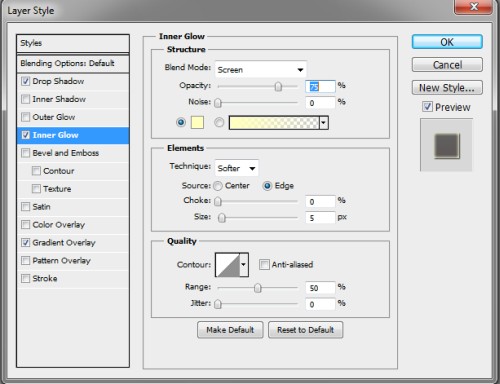Click the Reset to Default button
Viewport: 500px width, 384px height.
(306, 330)
